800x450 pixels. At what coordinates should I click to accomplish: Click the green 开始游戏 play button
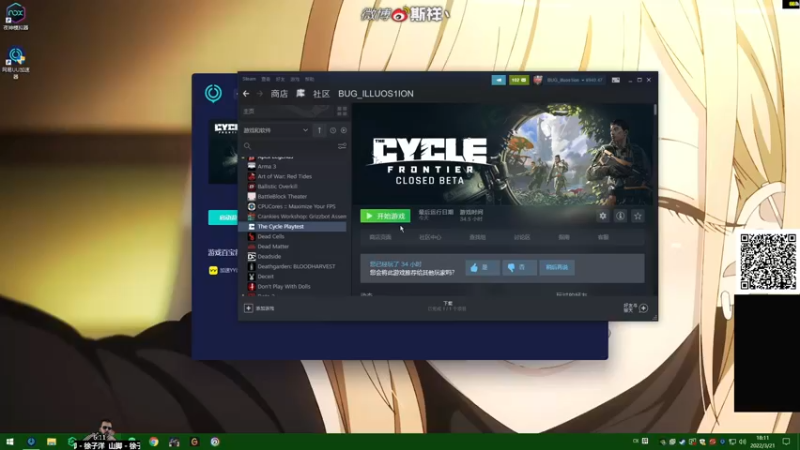tap(385, 216)
